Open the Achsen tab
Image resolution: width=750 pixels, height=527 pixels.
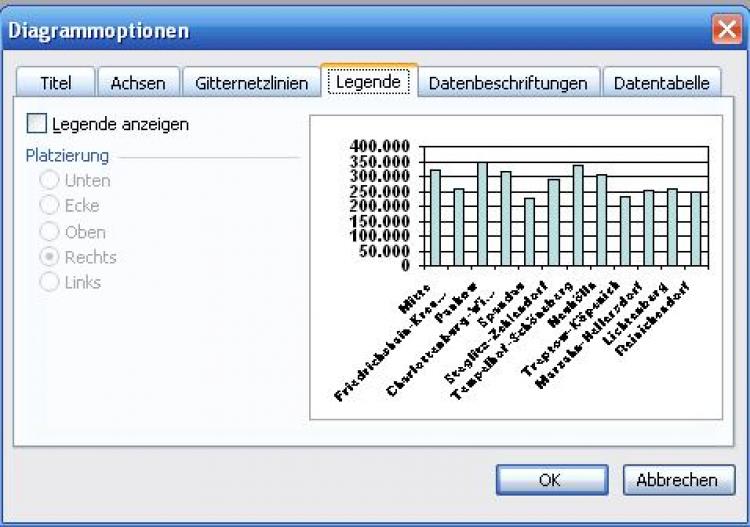(138, 83)
